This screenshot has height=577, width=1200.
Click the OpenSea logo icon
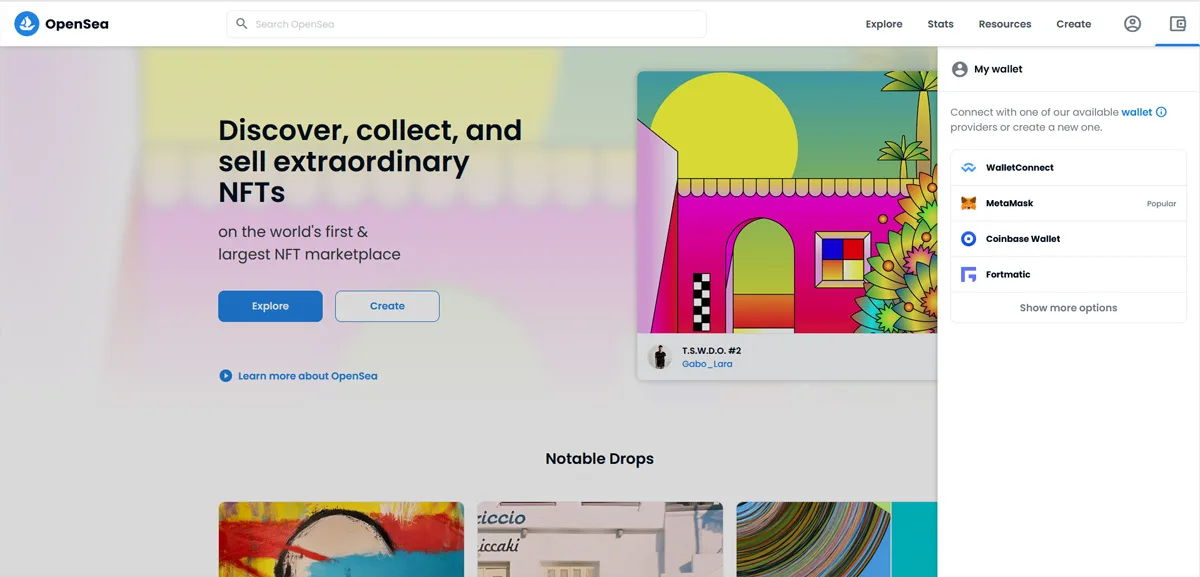tap(27, 24)
